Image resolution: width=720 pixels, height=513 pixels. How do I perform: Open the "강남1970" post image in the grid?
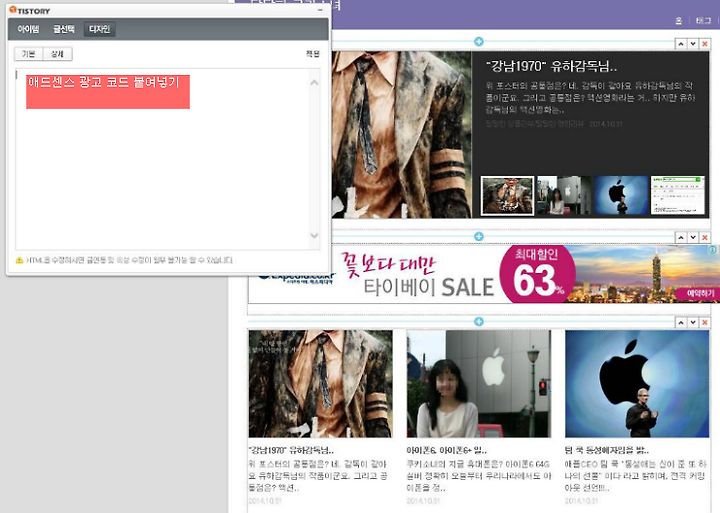[321, 383]
